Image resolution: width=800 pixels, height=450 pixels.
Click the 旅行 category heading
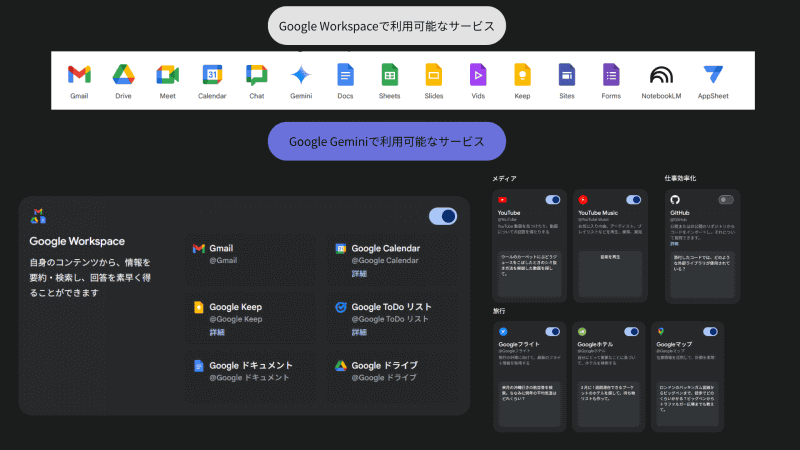coord(498,311)
